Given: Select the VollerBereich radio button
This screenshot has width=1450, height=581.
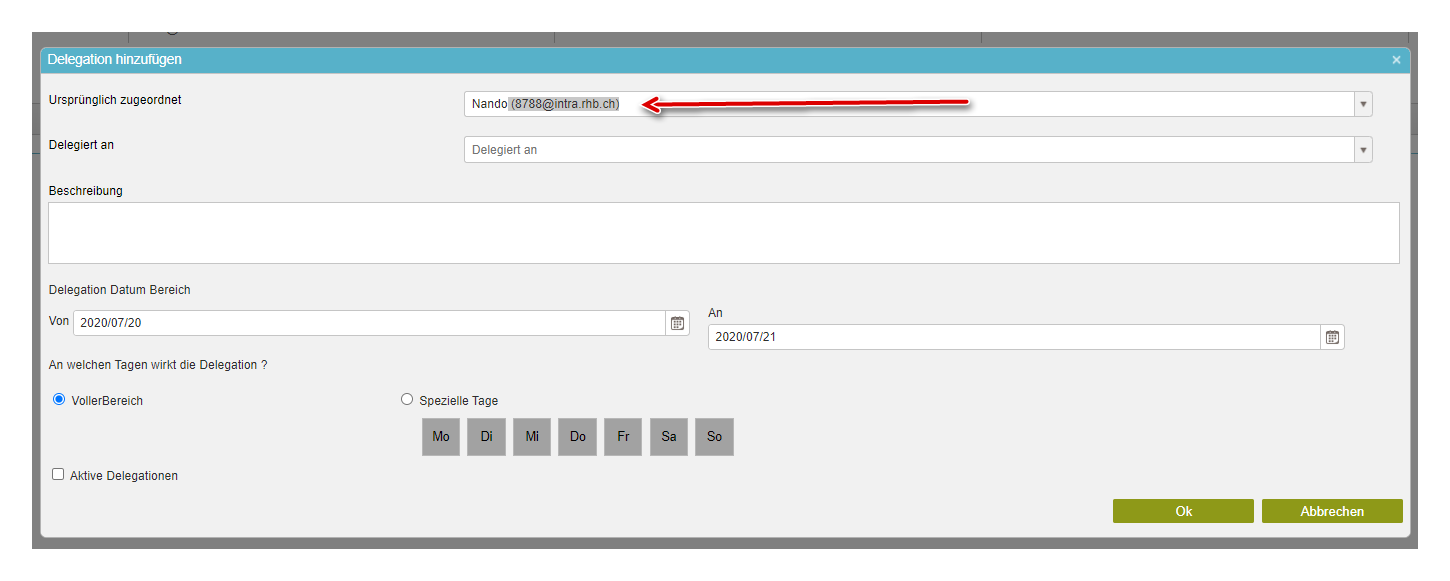Looking at the screenshot, I should pos(59,400).
